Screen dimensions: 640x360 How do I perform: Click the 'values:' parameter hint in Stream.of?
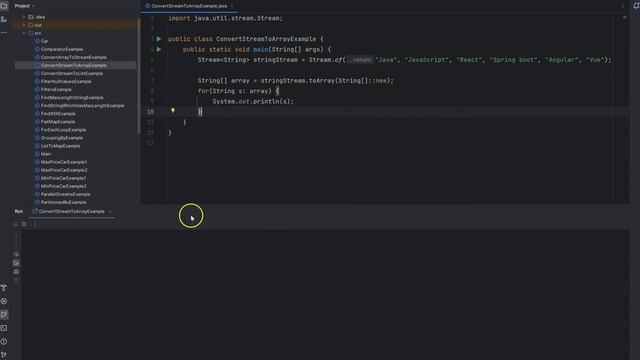pyautogui.click(x=360, y=60)
